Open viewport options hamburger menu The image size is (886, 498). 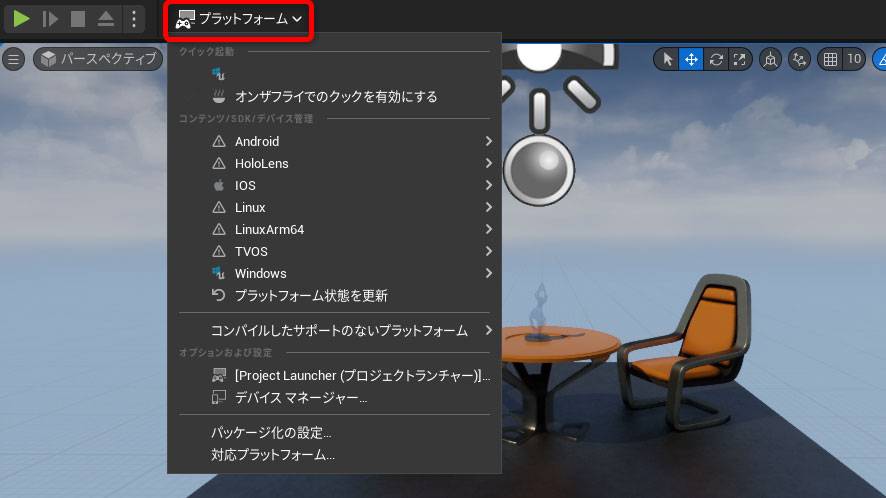pos(14,59)
